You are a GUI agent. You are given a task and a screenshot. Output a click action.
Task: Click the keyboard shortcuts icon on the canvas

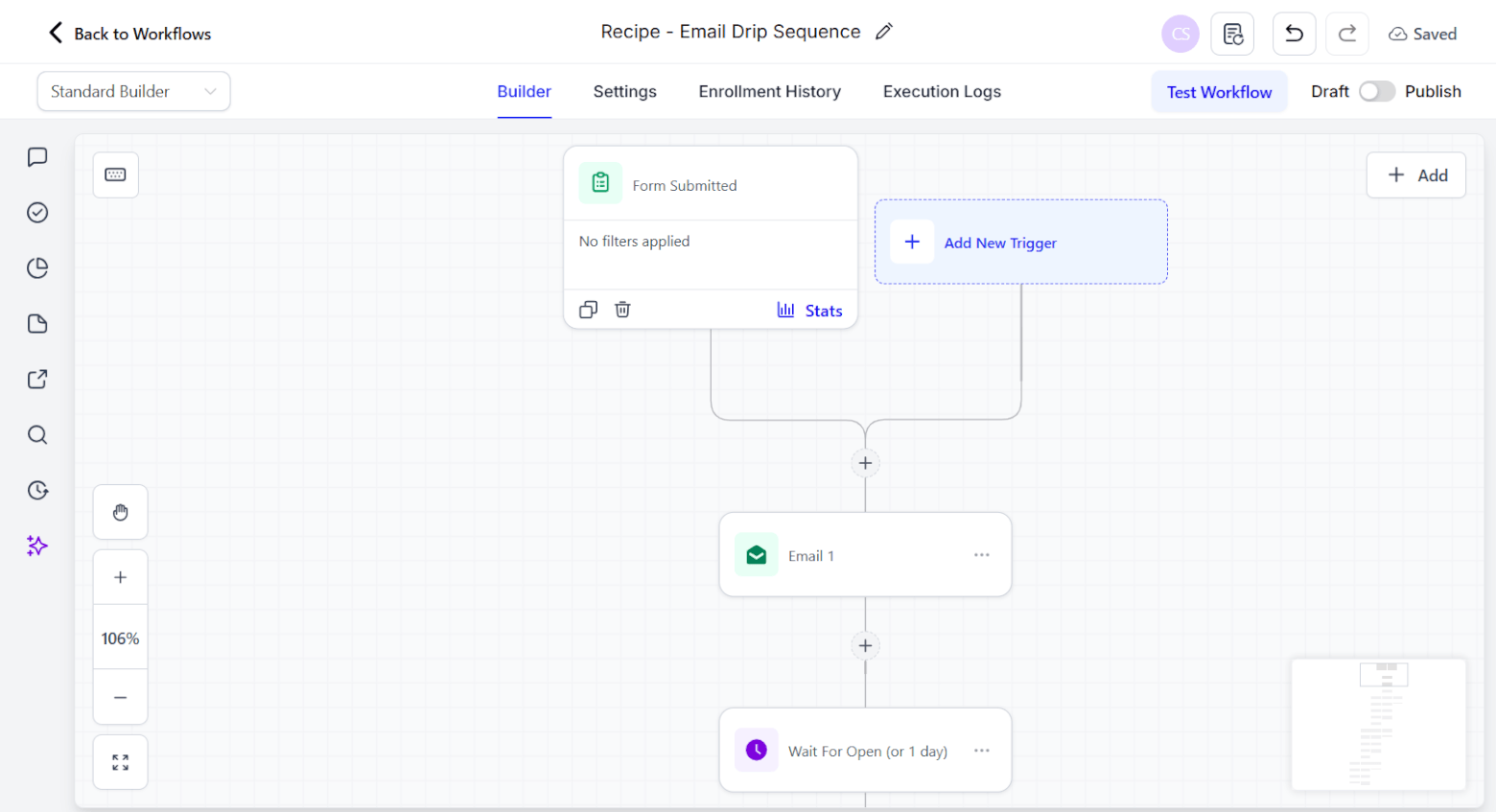(115, 174)
